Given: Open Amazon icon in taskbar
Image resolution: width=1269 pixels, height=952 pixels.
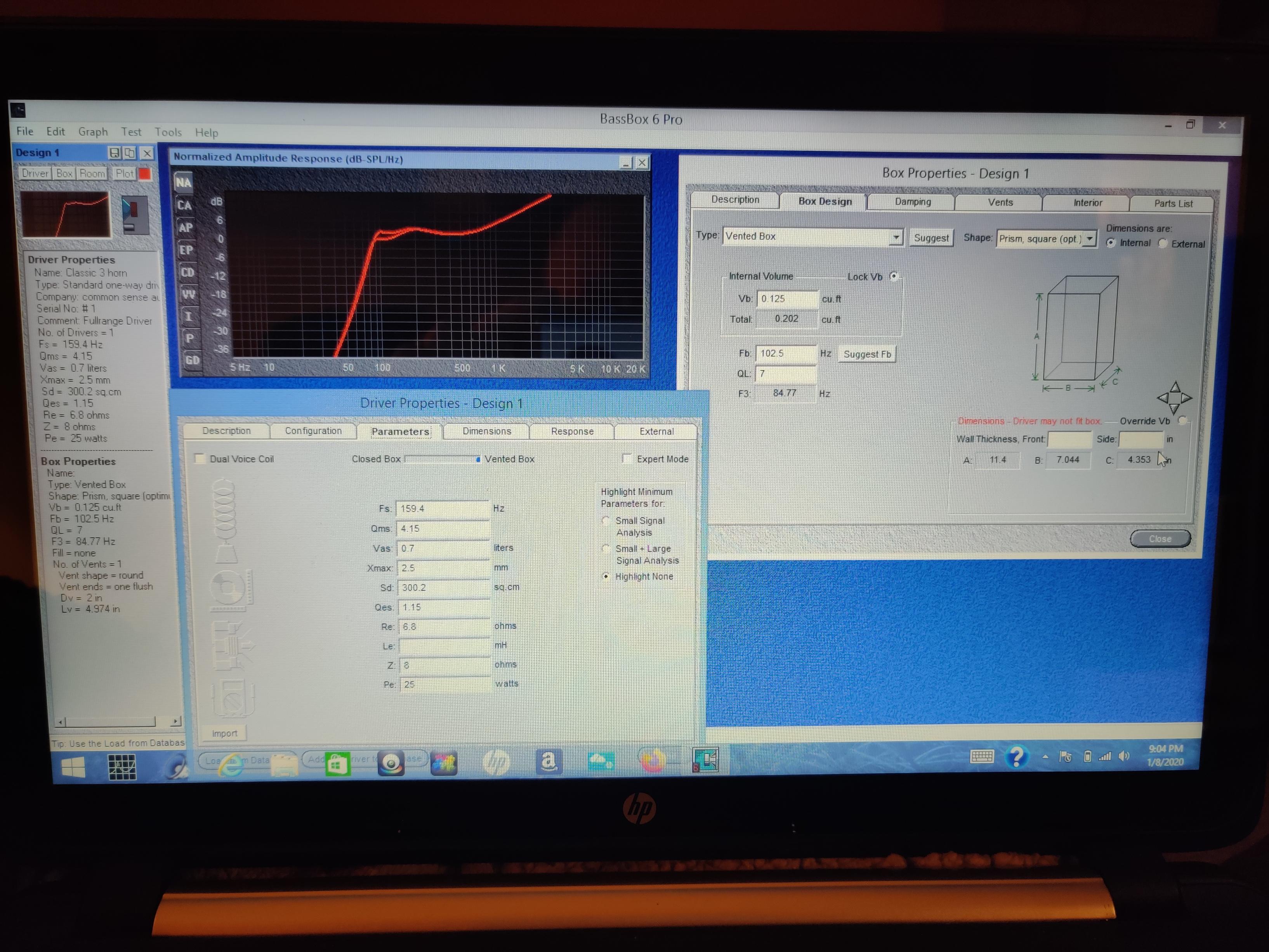Looking at the screenshot, I should pos(549,761).
